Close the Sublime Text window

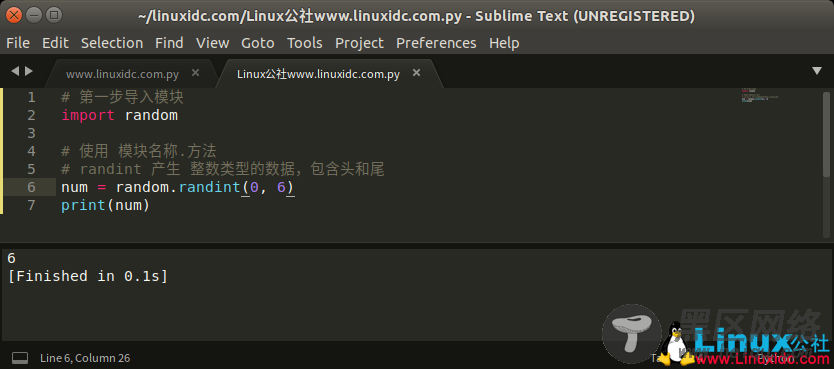tap(14, 15)
